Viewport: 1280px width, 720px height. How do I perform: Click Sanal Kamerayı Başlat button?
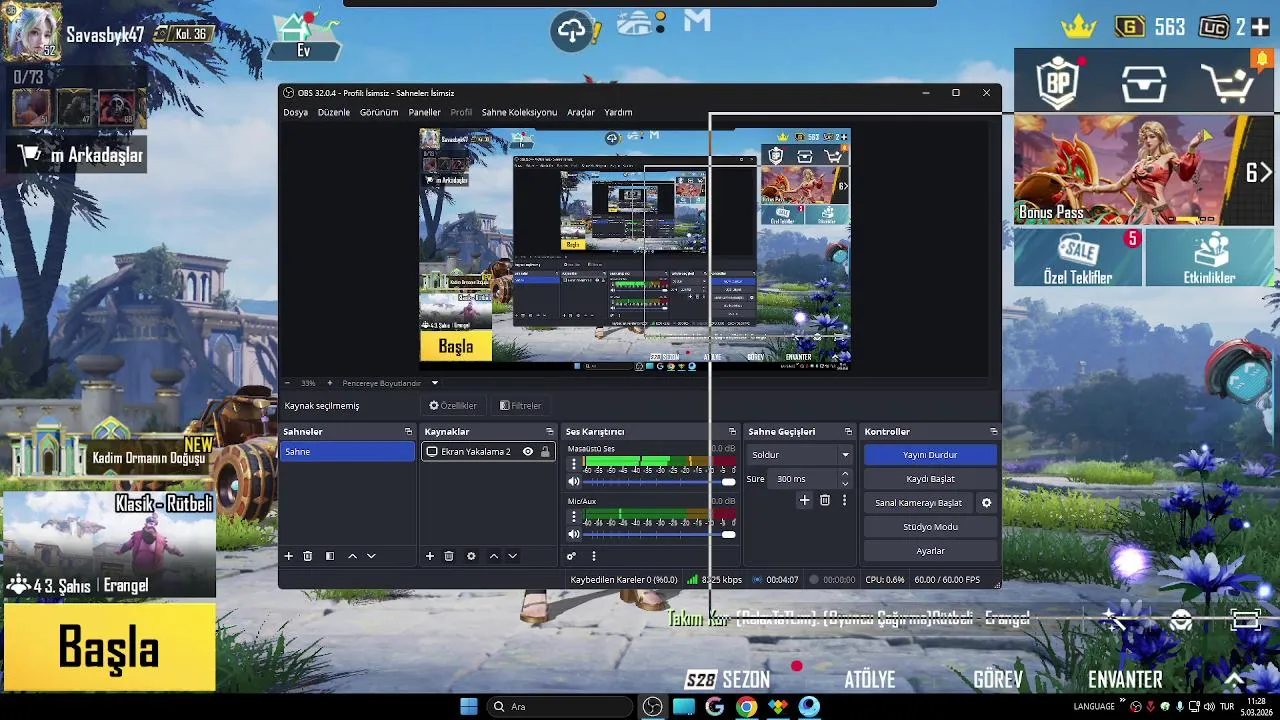pos(918,503)
